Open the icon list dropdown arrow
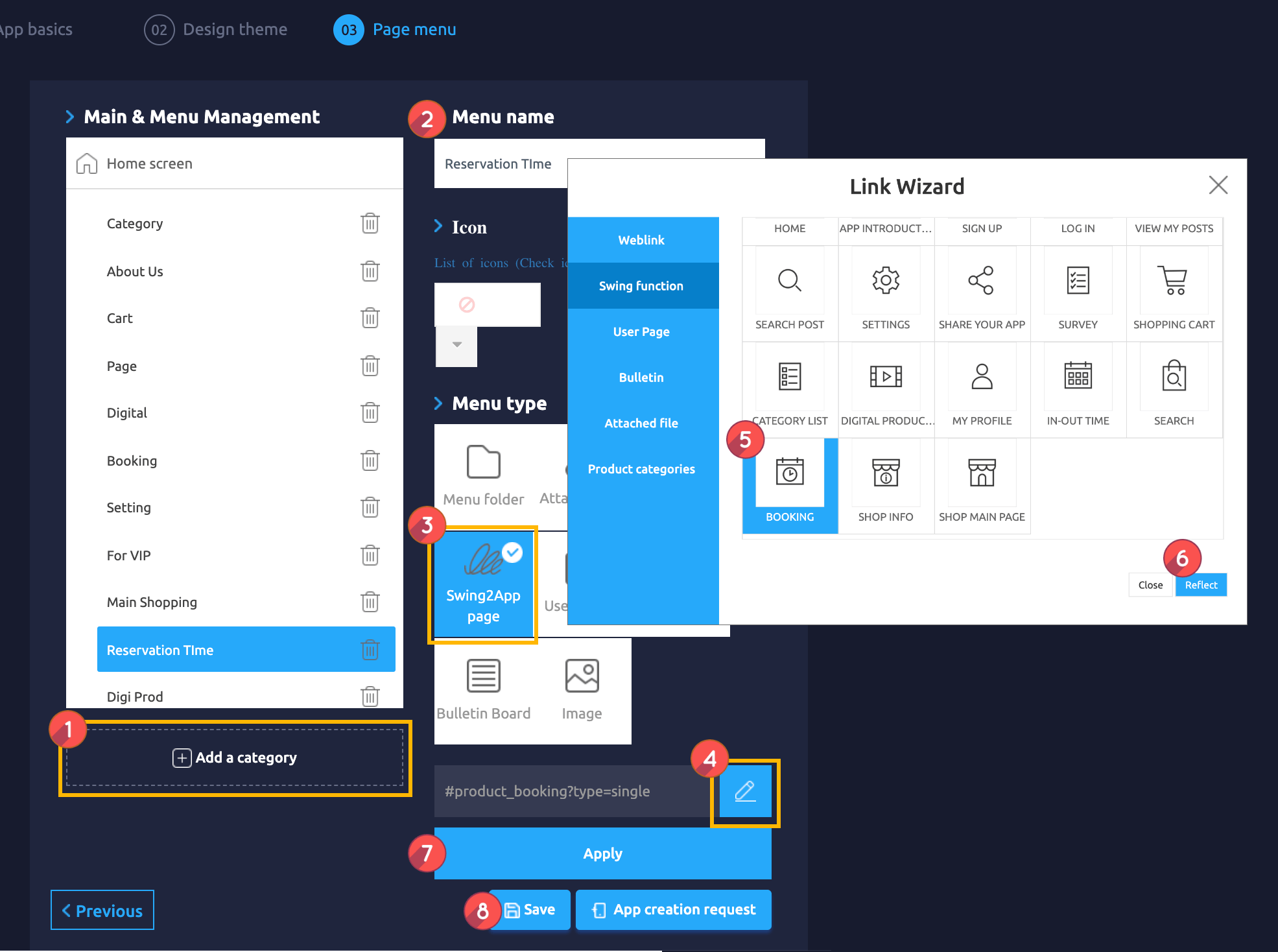Screen dimensions: 1278x952 456,345
